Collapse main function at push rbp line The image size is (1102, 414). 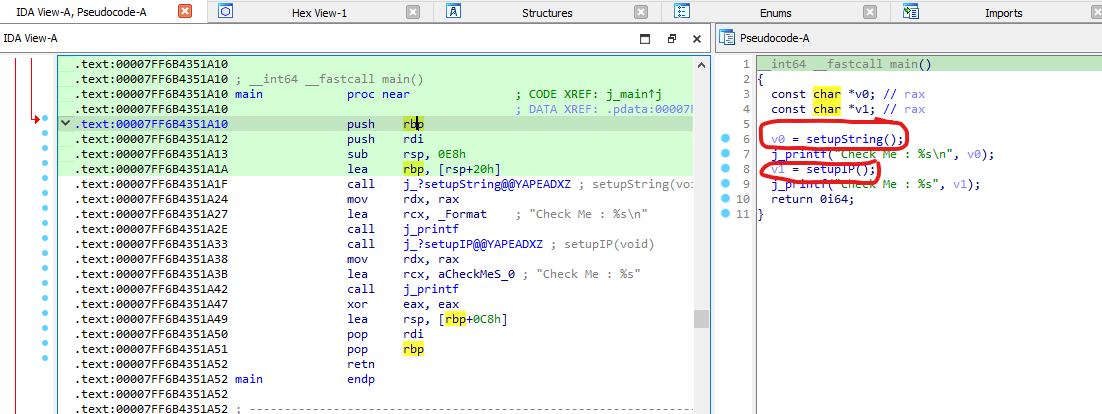click(x=66, y=124)
